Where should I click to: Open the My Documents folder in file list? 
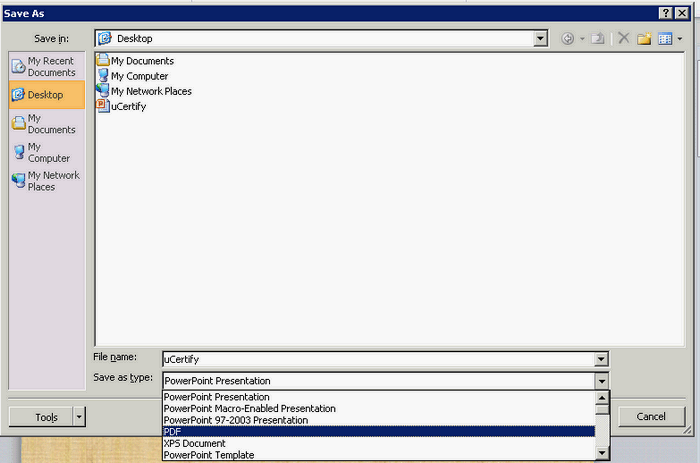click(142, 61)
